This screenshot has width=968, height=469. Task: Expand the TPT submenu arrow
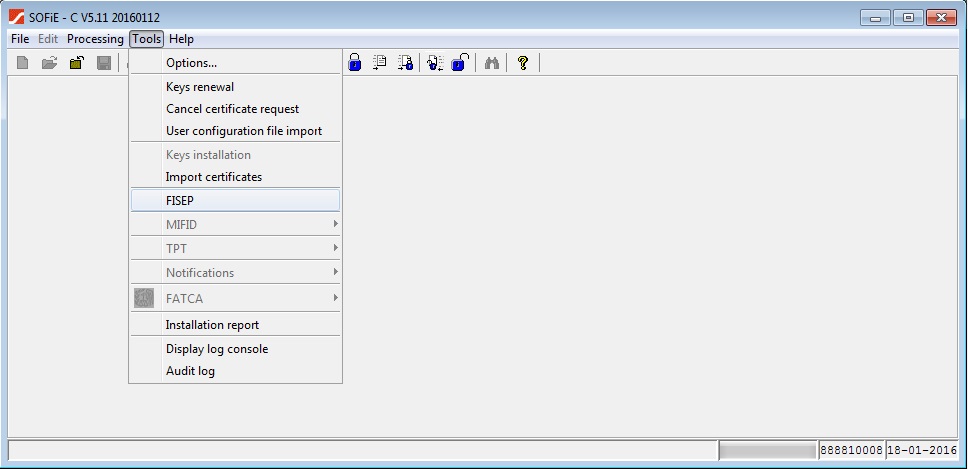pos(335,248)
